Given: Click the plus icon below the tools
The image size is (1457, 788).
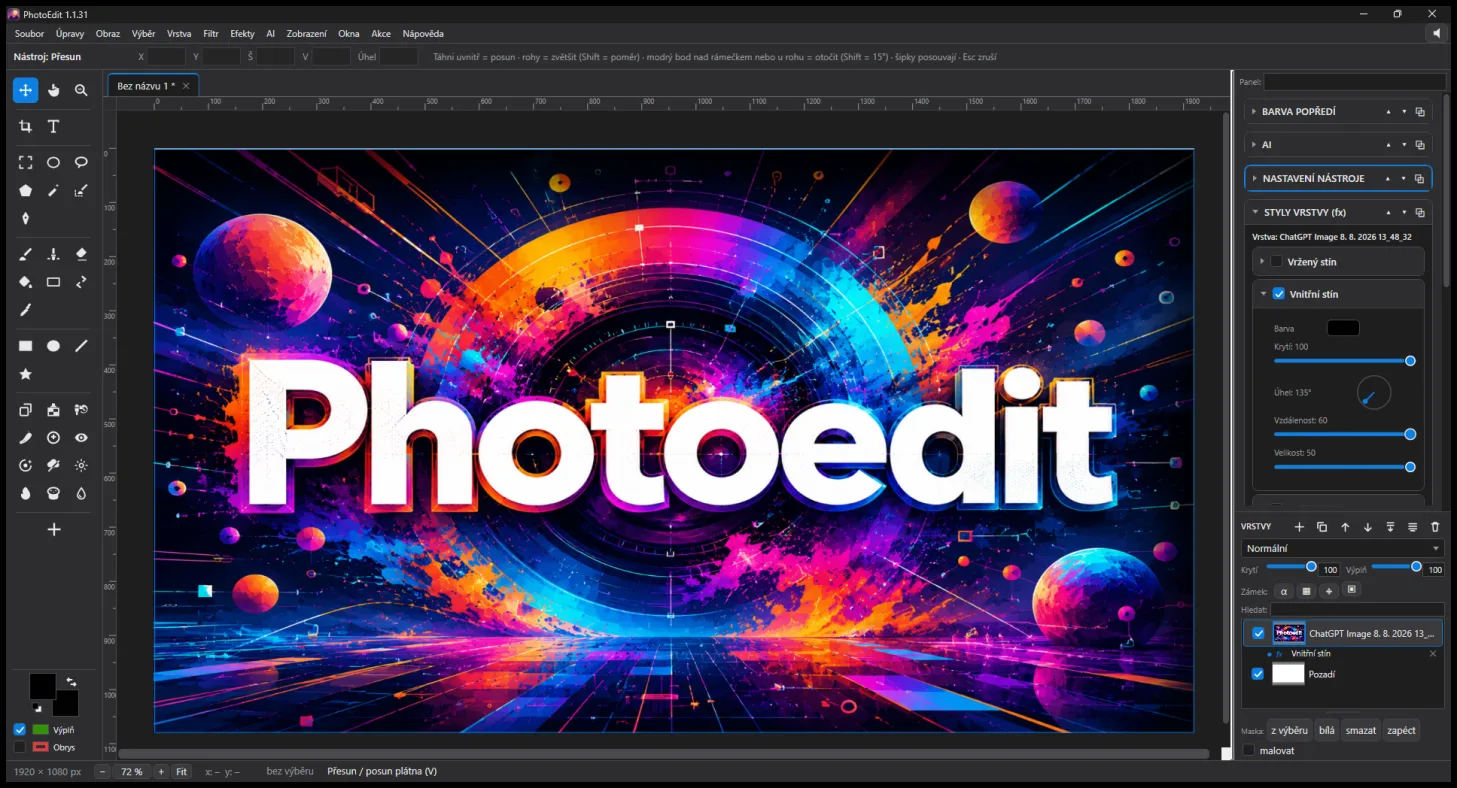Looking at the screenshot, I should [54, 529].
